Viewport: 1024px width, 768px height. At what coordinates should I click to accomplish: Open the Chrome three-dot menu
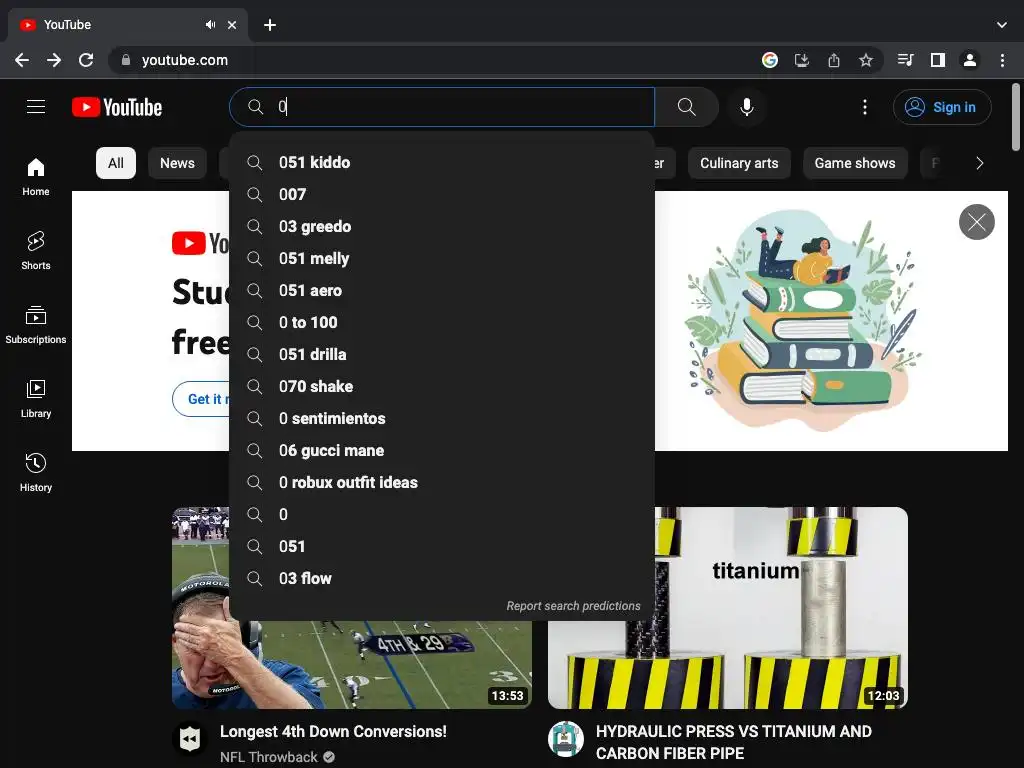point(1002,60)
